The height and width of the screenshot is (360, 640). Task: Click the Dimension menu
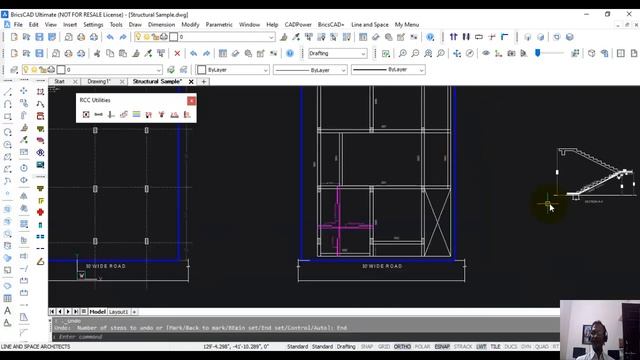162,25
